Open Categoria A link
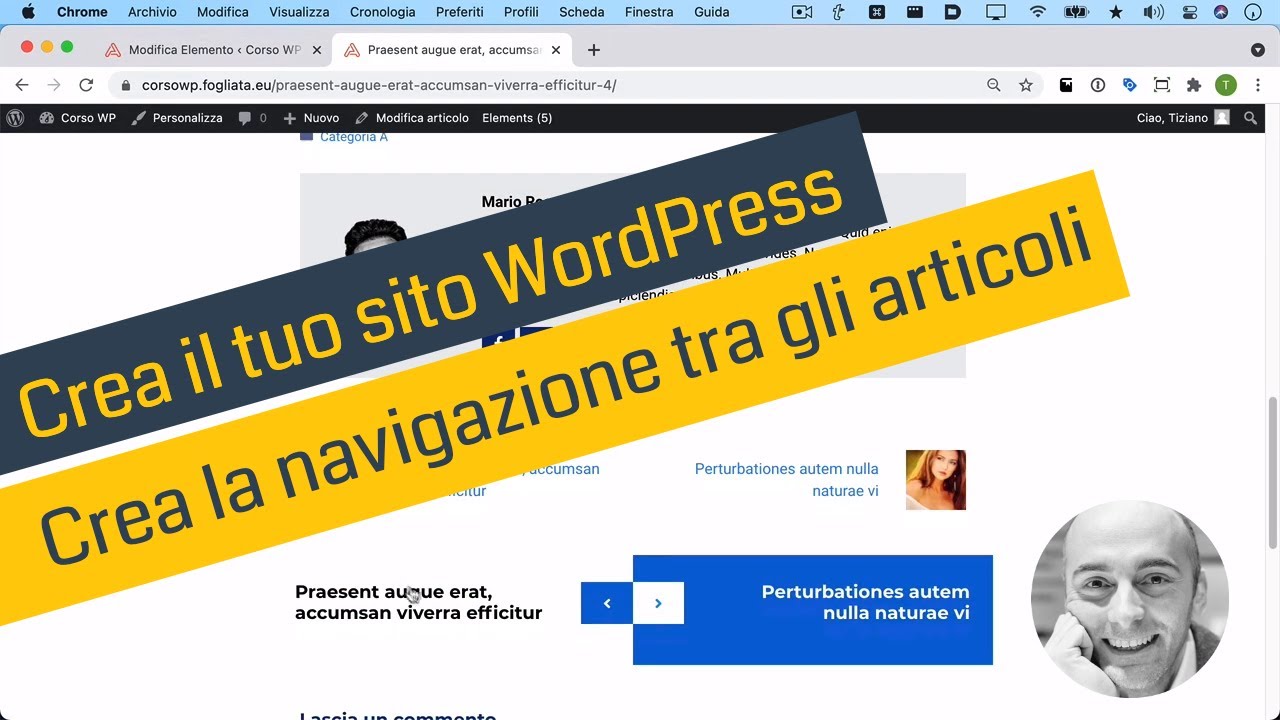Image resolution: width=1280 pixels, height=720 pixels. pyautogui.click(x=354, y=136)
